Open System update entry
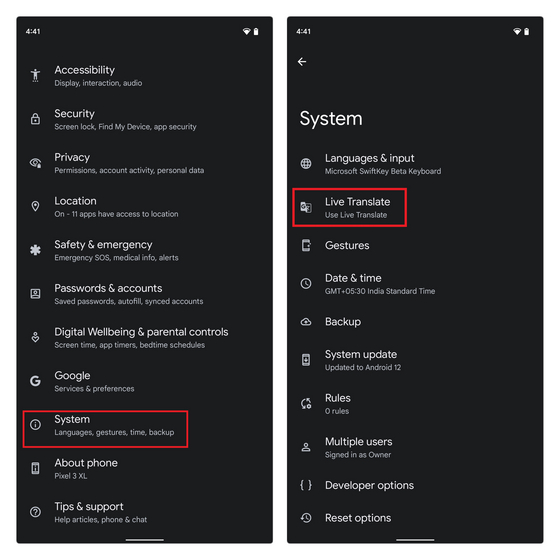This screenshot has width=560, height=560. click(x=415, y=360)
